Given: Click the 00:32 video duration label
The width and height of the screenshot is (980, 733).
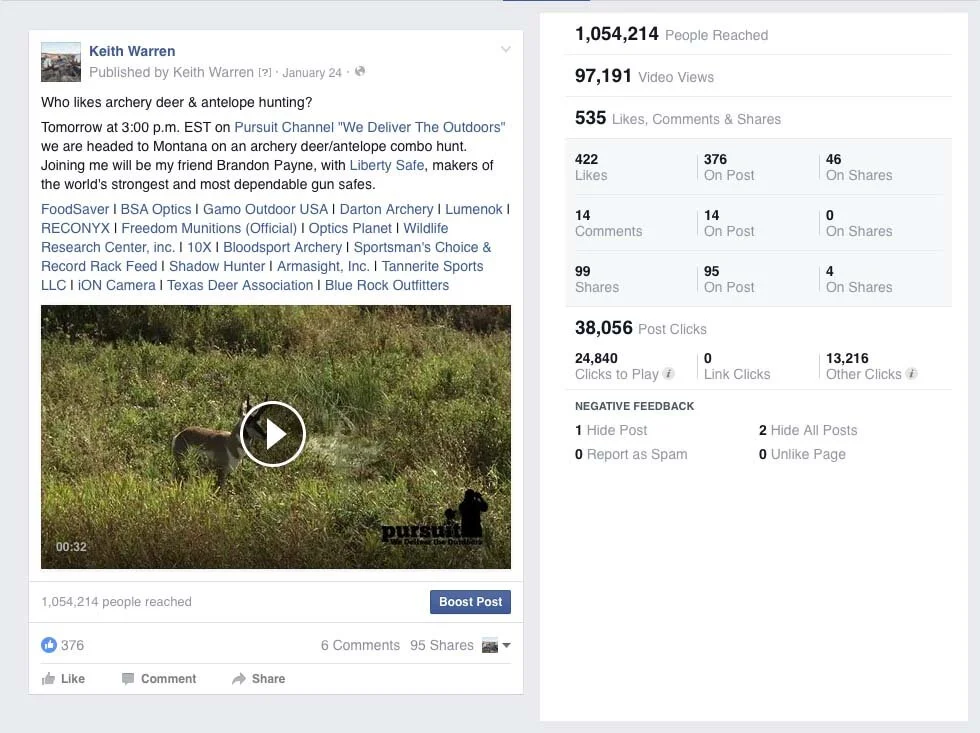Looking at the screenshot, I should 71,547.
